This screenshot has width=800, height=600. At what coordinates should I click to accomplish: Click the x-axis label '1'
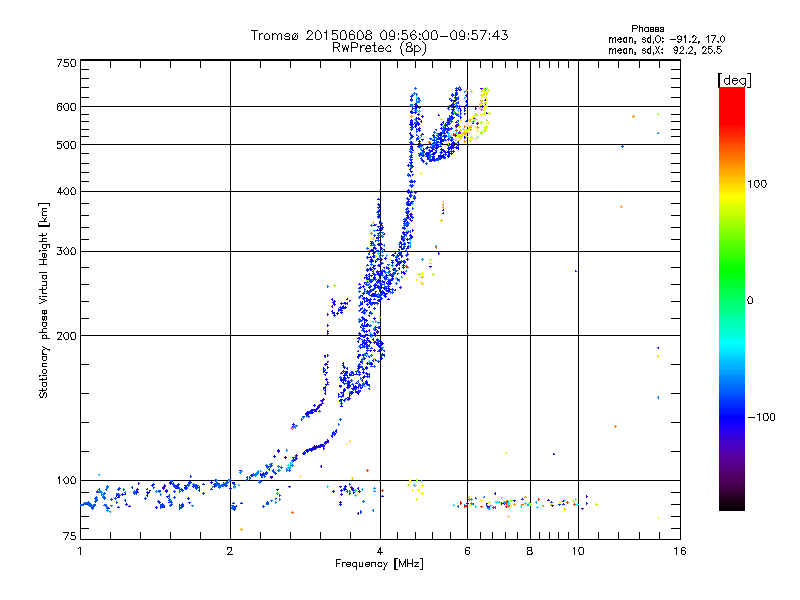(x=80, y=551)
